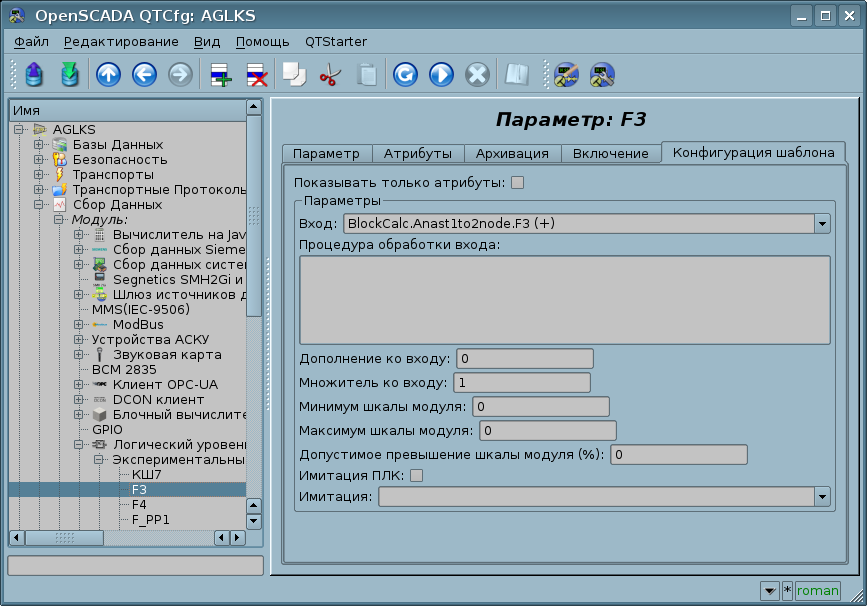Expand the 'ModBus' module tree node
Viewport: 867px width, 606px height.
pos(78,325)
